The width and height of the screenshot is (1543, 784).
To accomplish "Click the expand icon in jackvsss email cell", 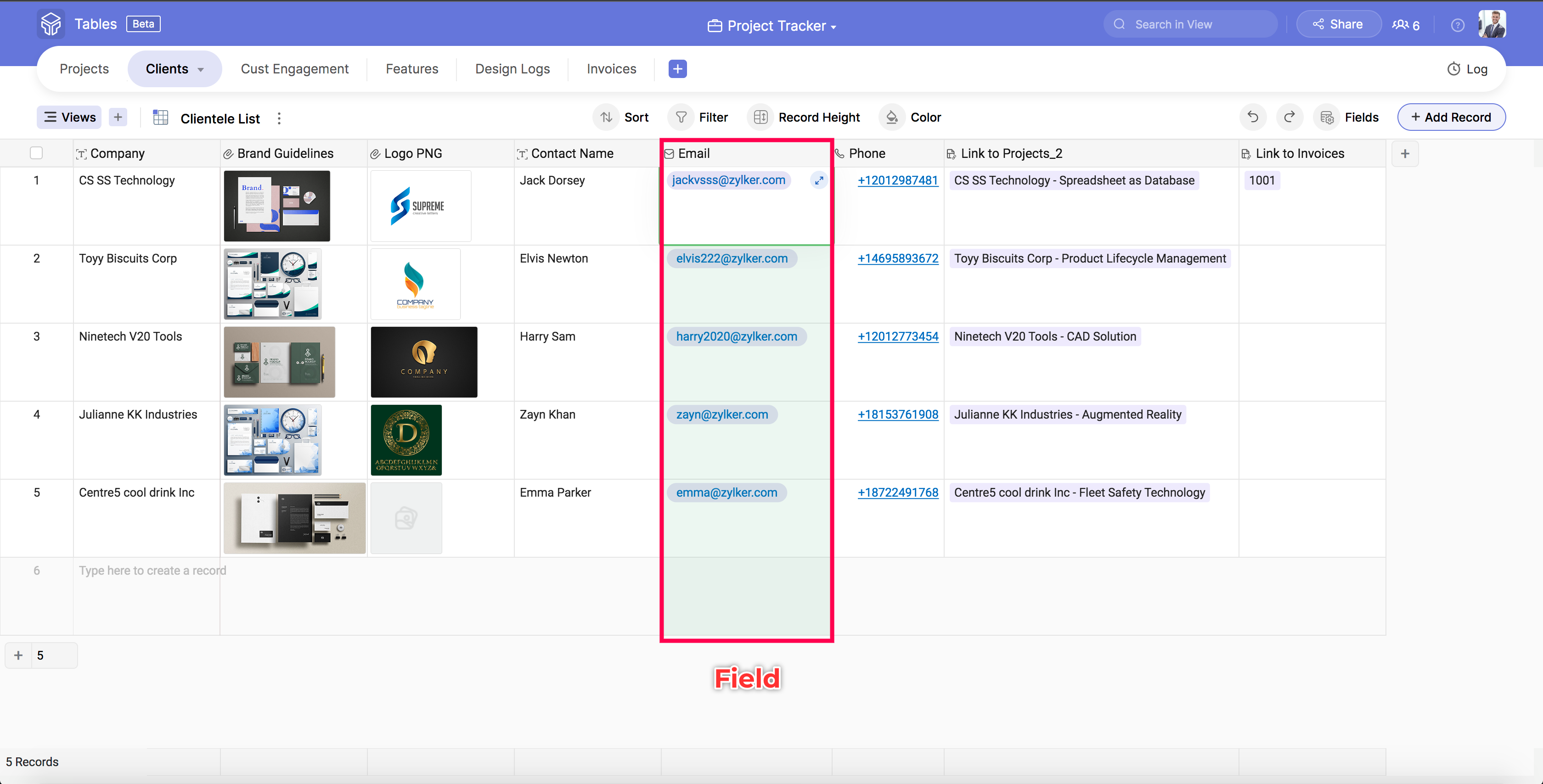I will [819, 180].
